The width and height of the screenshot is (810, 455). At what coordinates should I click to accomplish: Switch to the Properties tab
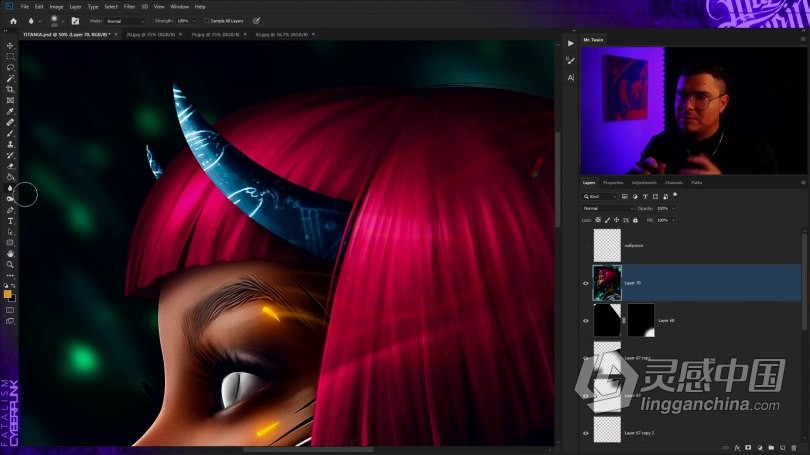pos(613,183)
